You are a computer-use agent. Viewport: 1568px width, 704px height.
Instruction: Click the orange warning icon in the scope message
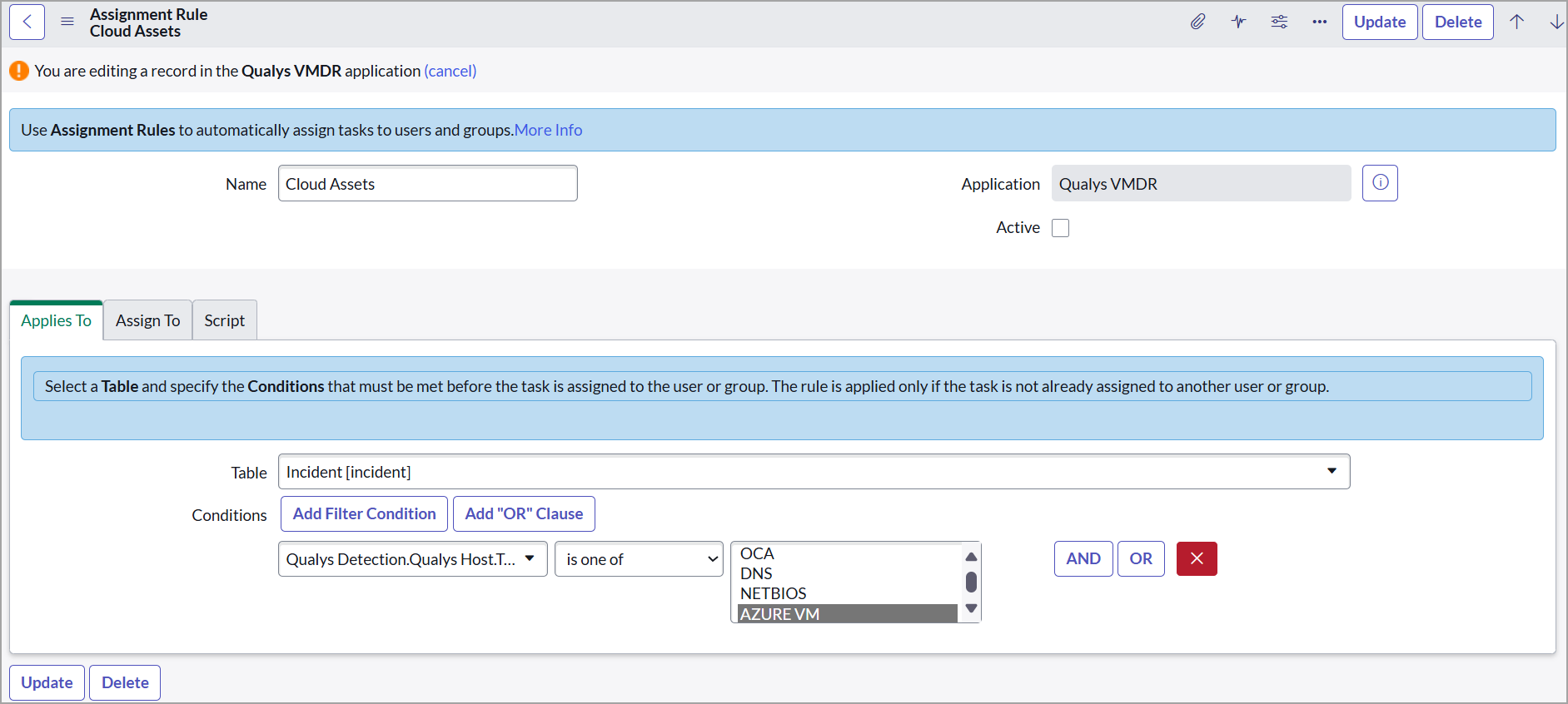19,71
